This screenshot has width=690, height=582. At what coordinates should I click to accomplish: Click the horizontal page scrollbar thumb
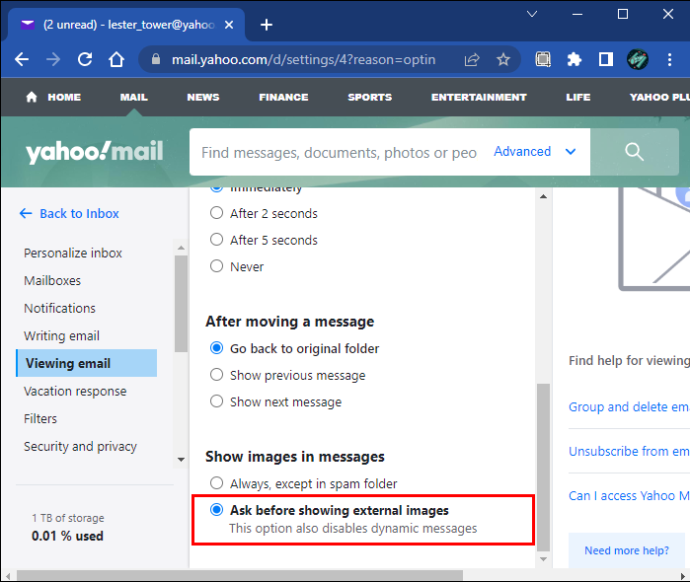coord(240,575)
